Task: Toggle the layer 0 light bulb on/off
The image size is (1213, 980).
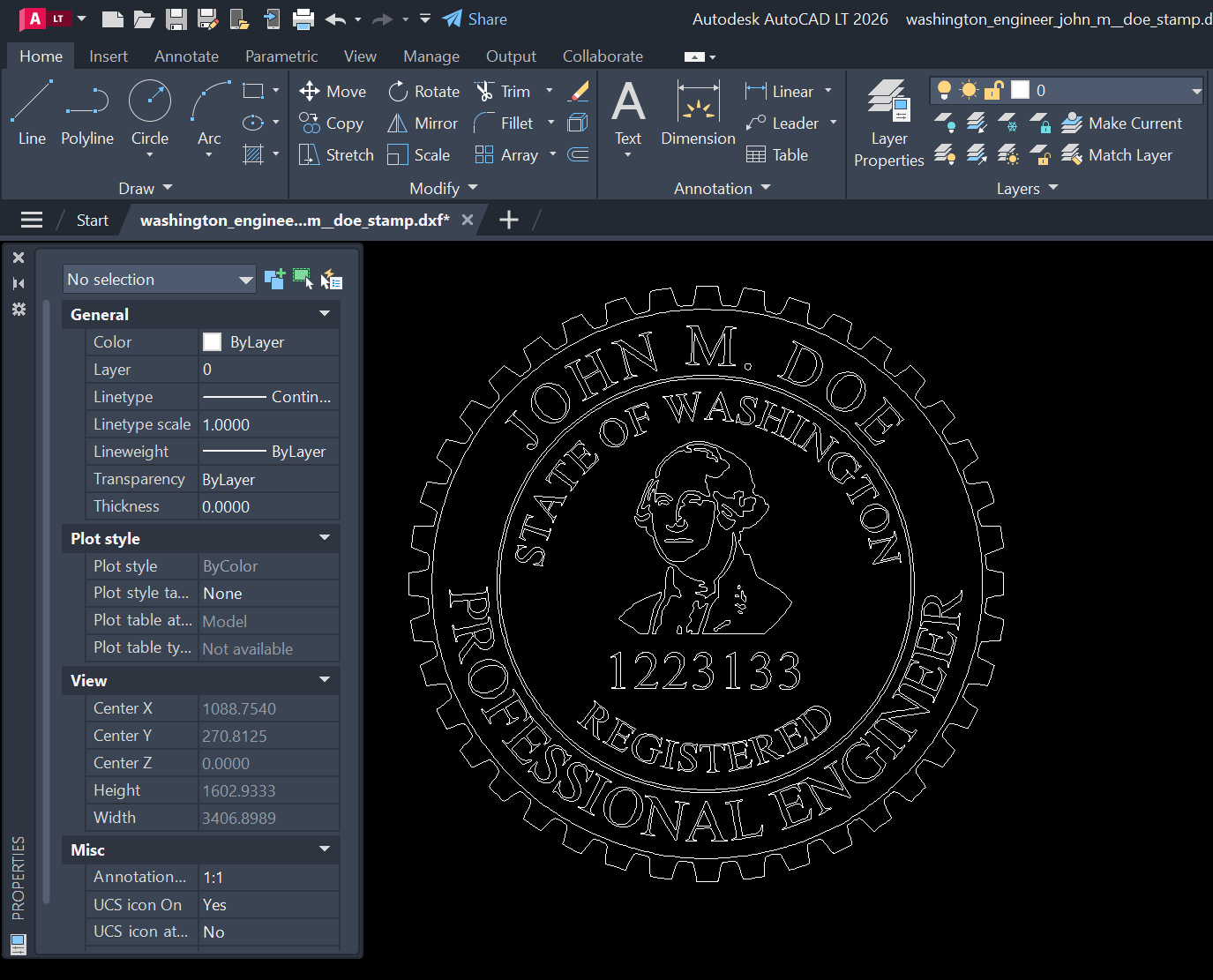Action: (x=943, y=90)
